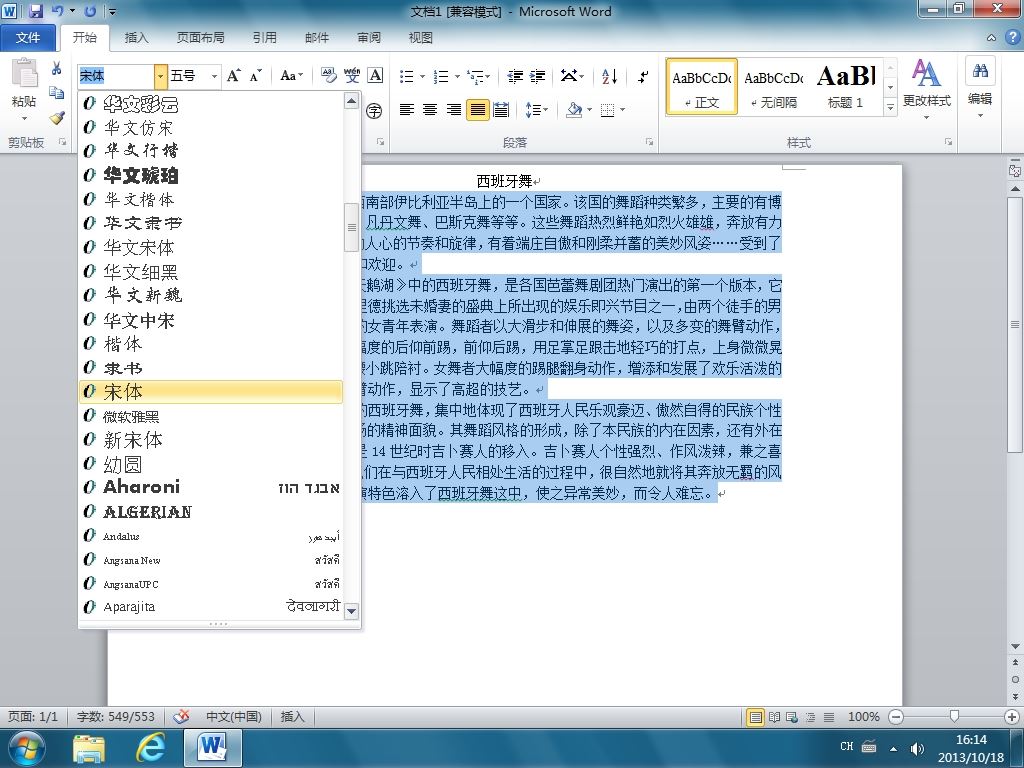Toggle Distributed alignment button
The width and height of the screenshot is (1024, 768).
tap(501, 110)
